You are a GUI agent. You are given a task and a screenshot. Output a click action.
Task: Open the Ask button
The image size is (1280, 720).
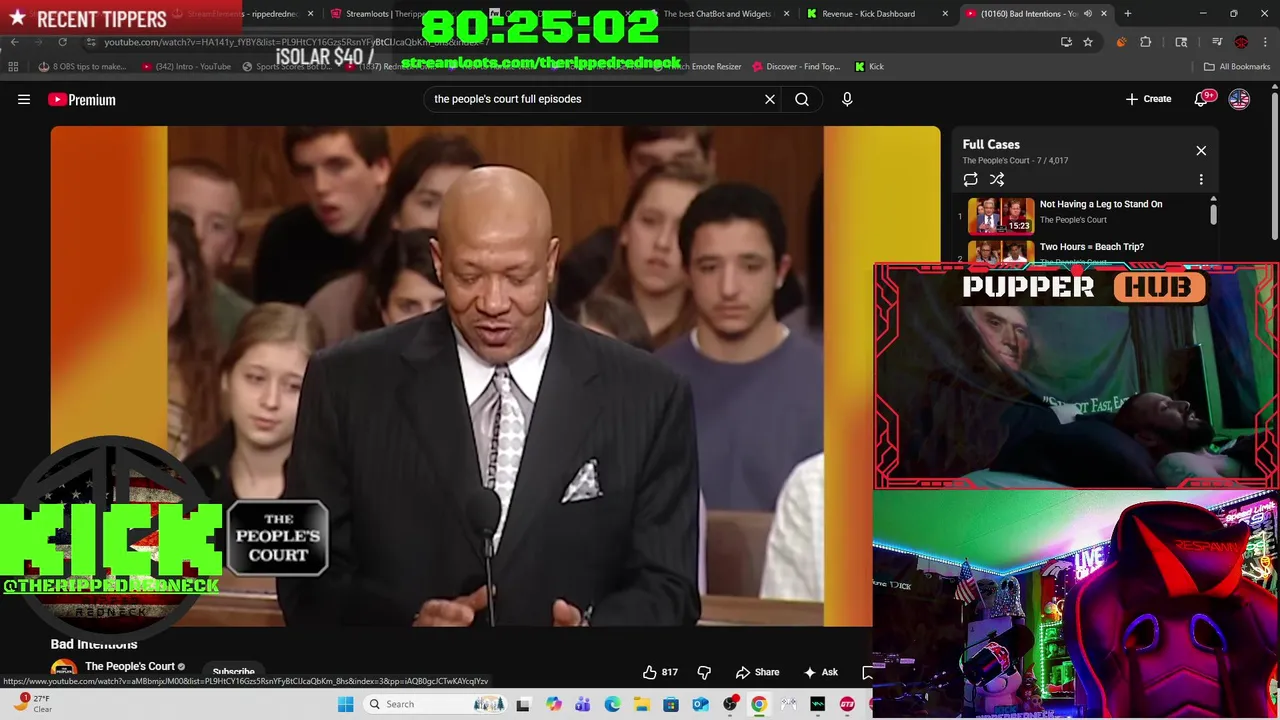coord(820,672)
